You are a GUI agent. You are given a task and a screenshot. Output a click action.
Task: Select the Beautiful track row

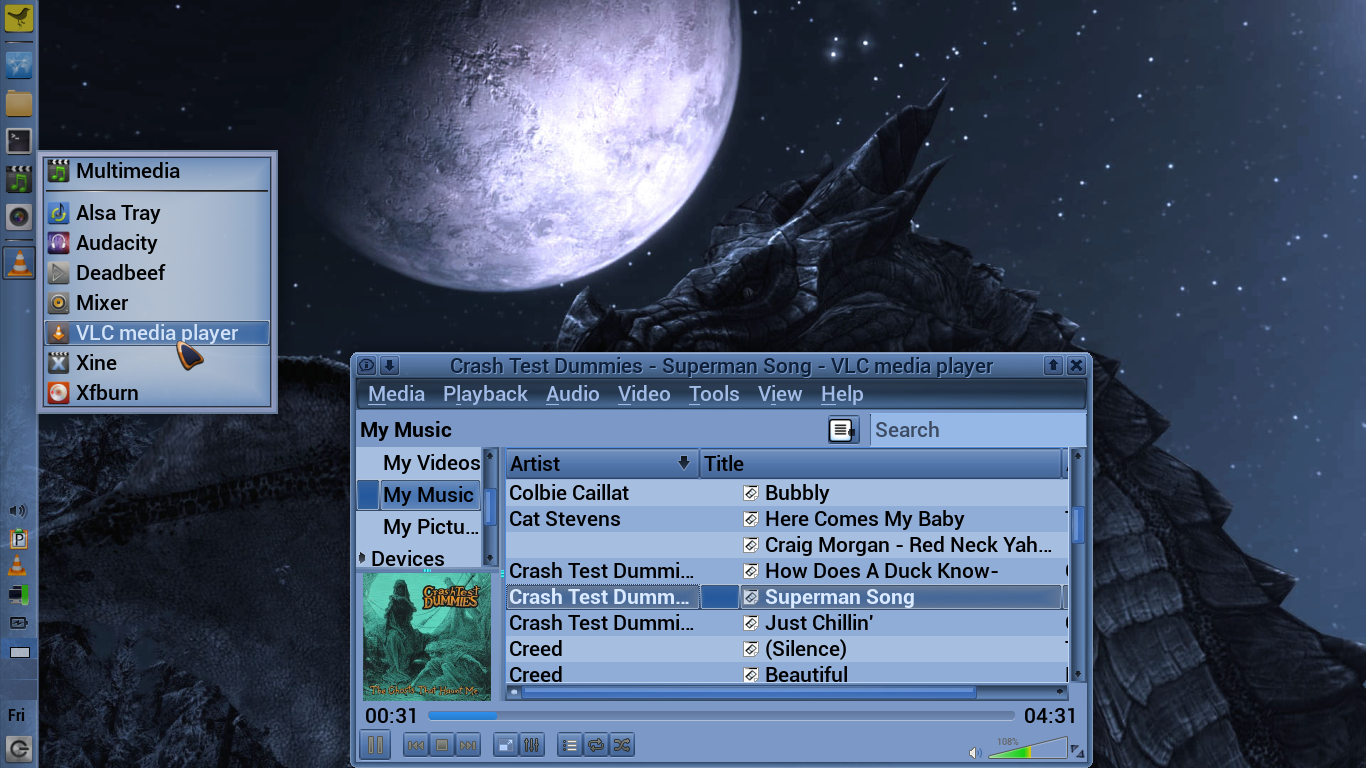[x=786, y=674]
